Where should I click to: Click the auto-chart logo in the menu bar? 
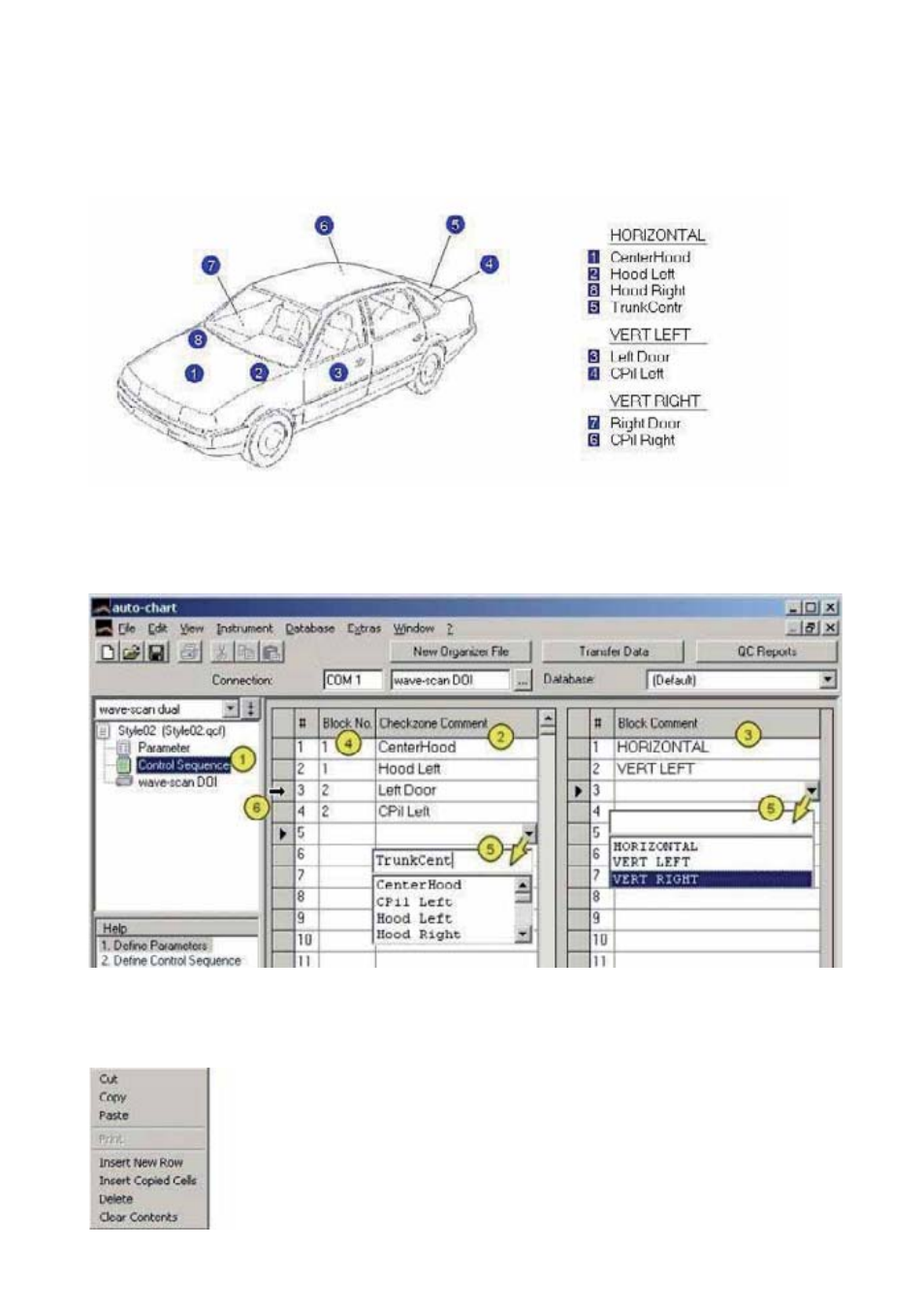point(103,628)
